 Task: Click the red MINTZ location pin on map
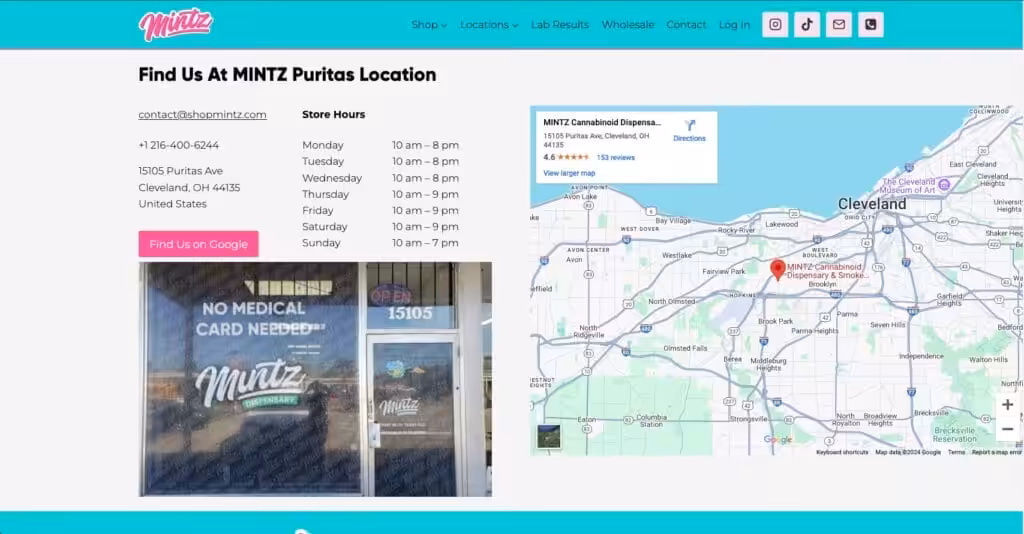[x=777, y=270]
